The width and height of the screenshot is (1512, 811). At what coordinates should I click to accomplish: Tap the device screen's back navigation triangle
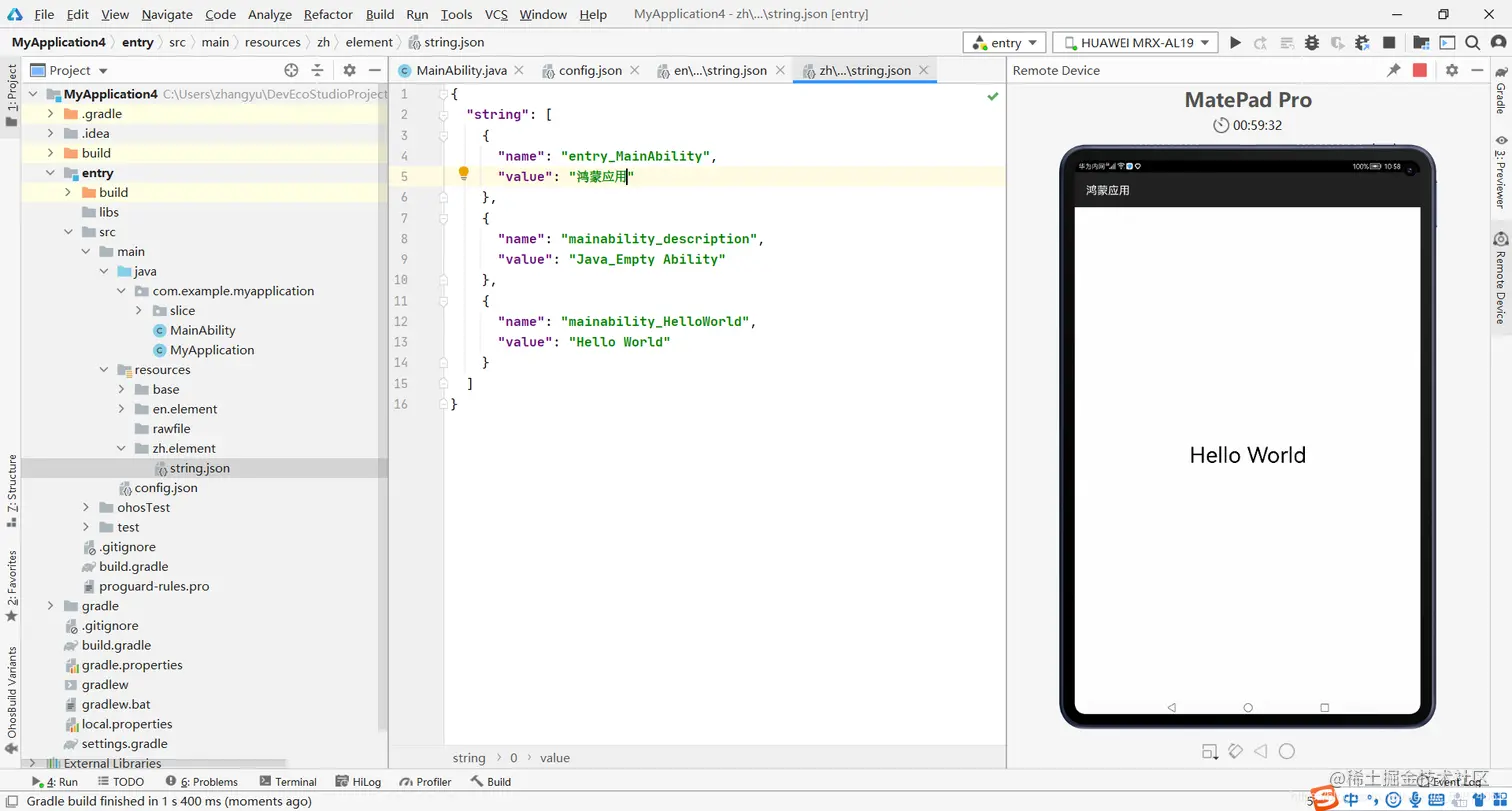tap(1171, 707)
